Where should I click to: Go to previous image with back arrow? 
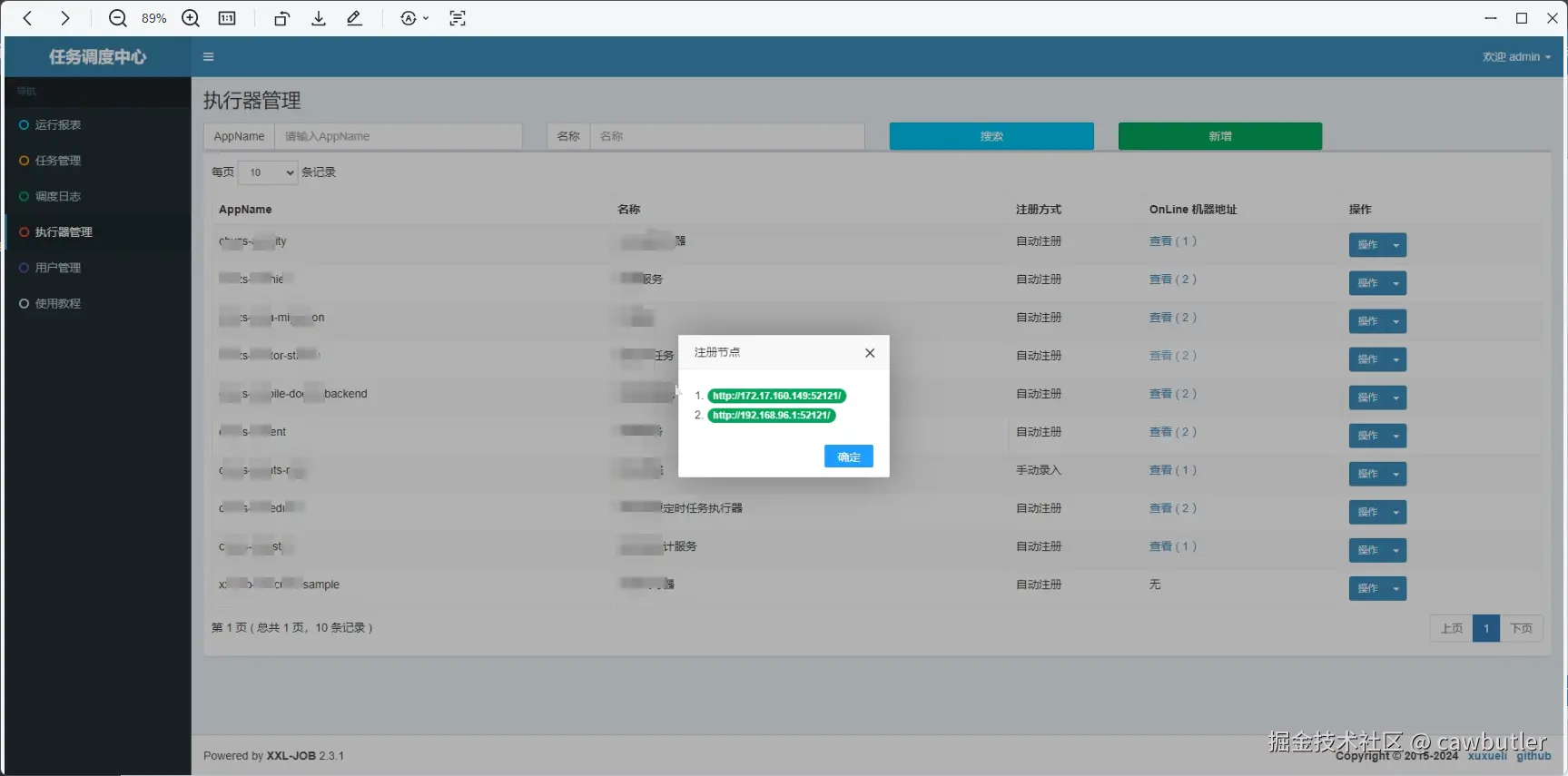tap(28, 18)
